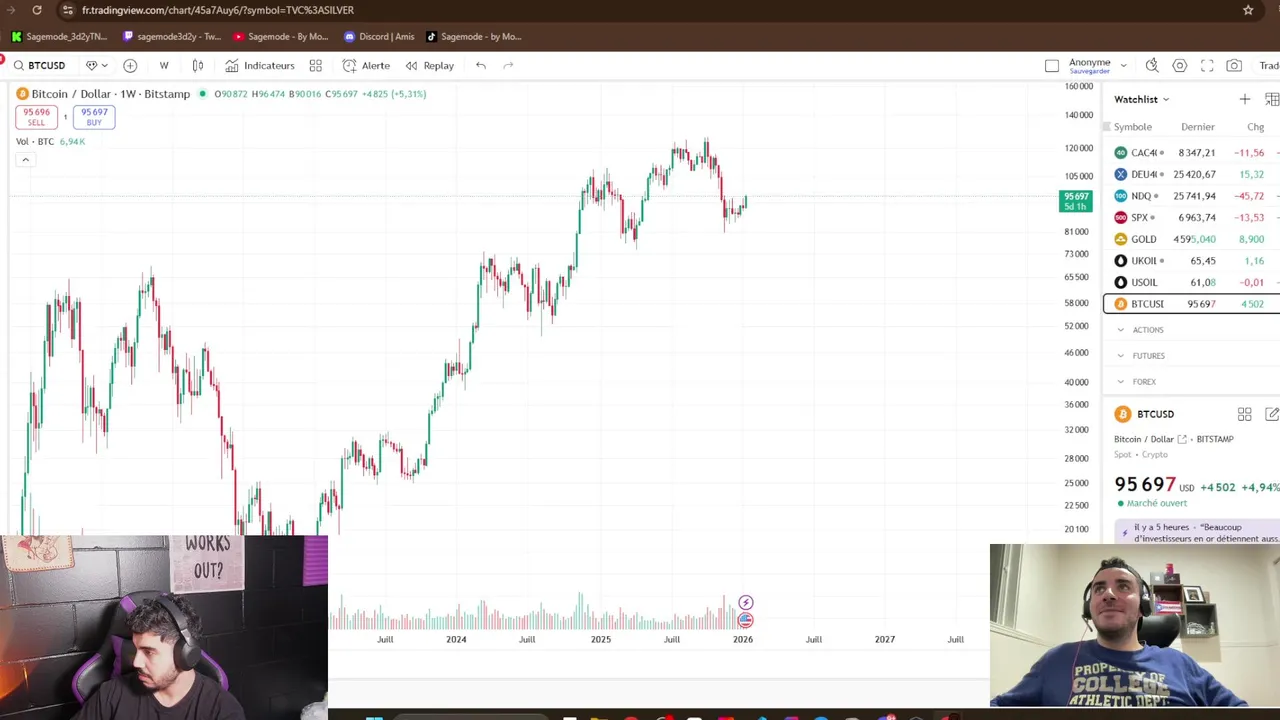Screen dimensions: 1280x720
Task: Add a symbol to the watchlist with the plus icon
Action: pos(1244,99)
